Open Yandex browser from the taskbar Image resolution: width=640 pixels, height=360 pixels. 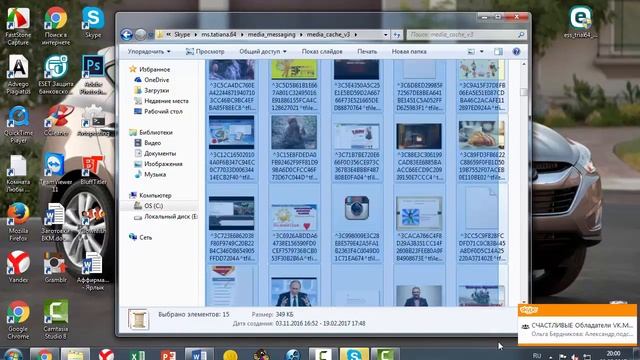click(106, 354)
